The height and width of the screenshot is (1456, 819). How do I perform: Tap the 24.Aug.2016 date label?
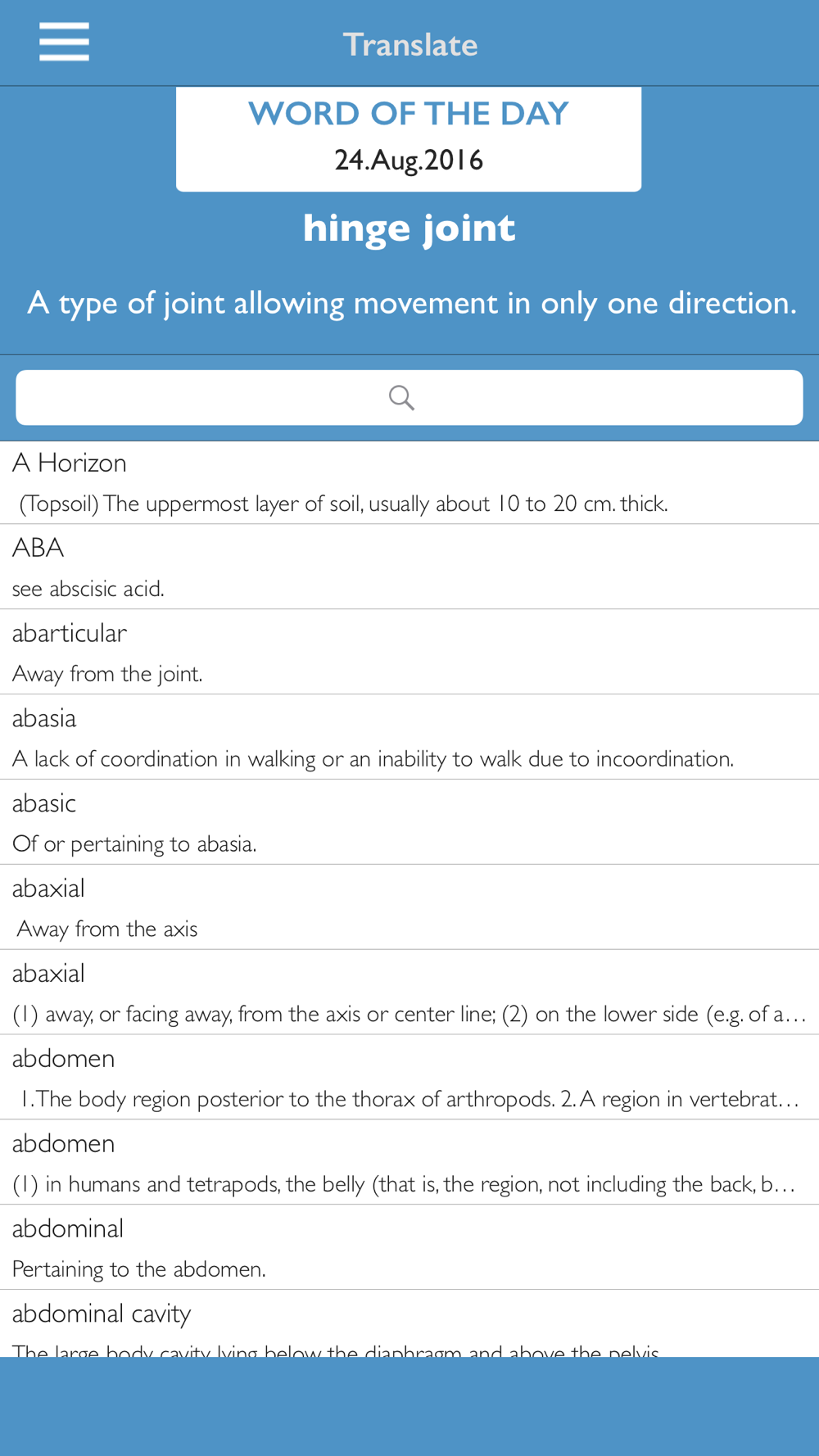(x=409, y=160)
